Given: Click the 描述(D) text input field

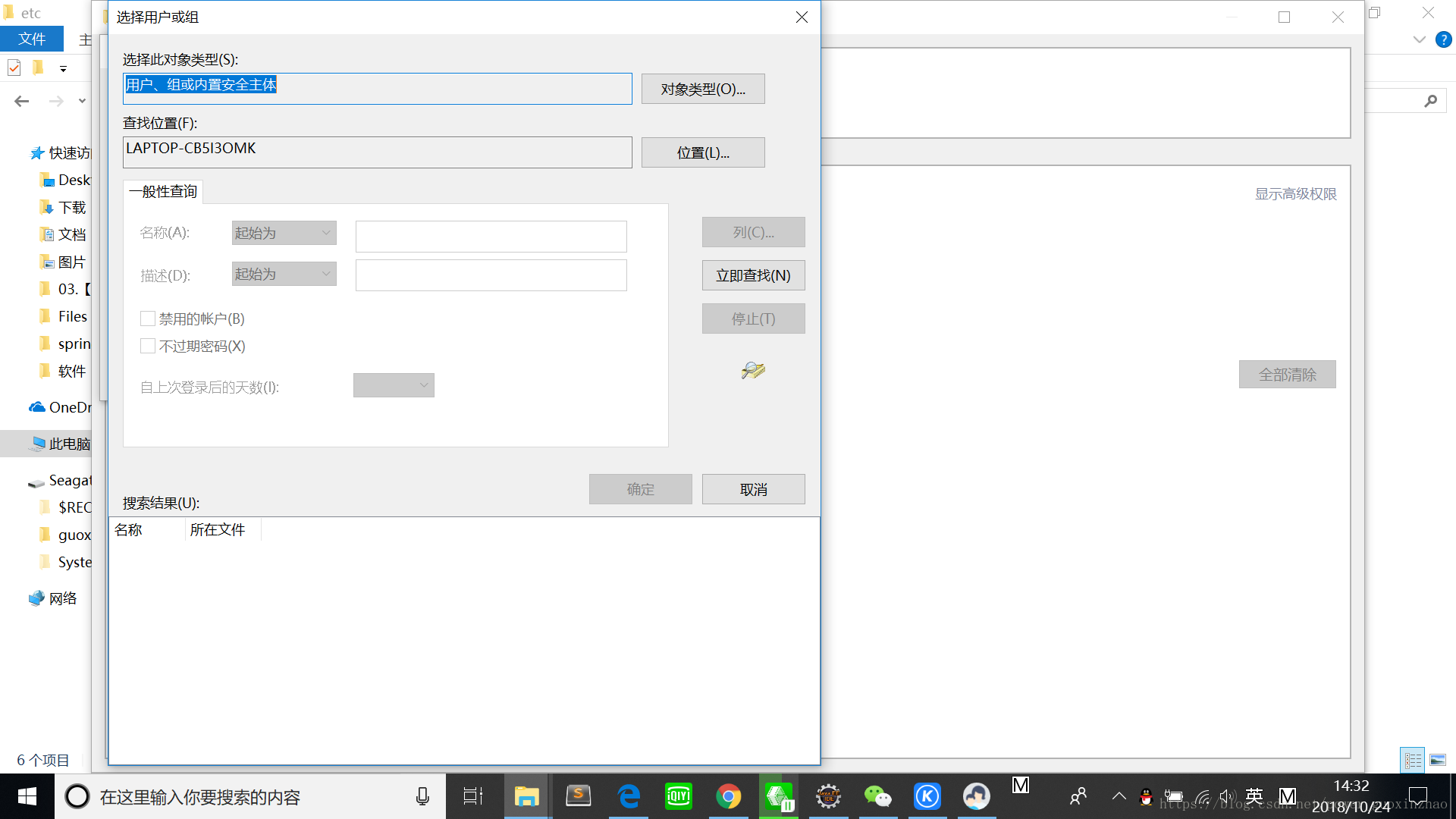Looking at the screenshot, I should (x=491, y=275).
